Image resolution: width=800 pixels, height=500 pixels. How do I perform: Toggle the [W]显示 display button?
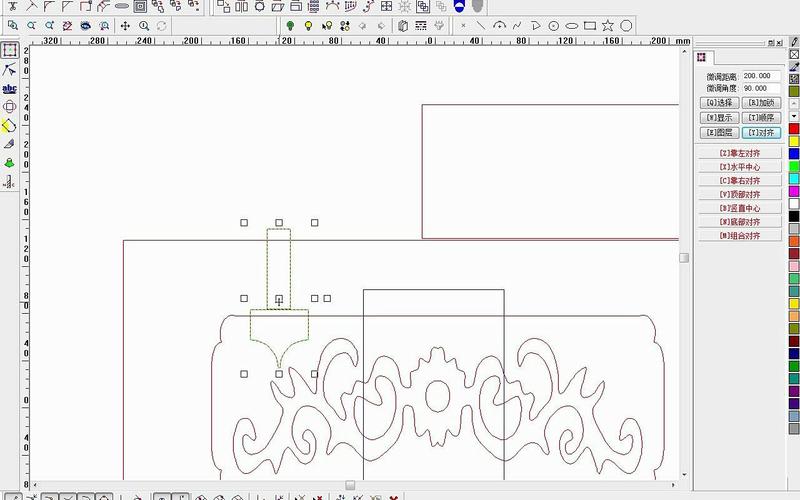[719, 118]
